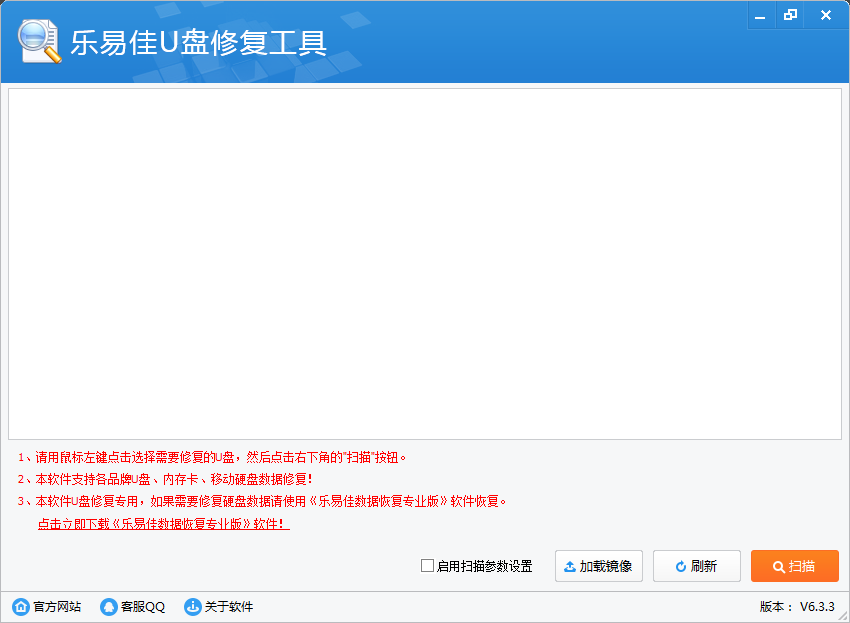850x623 pixels.
Task: Close the window with the X button
Action: point(826,15)
